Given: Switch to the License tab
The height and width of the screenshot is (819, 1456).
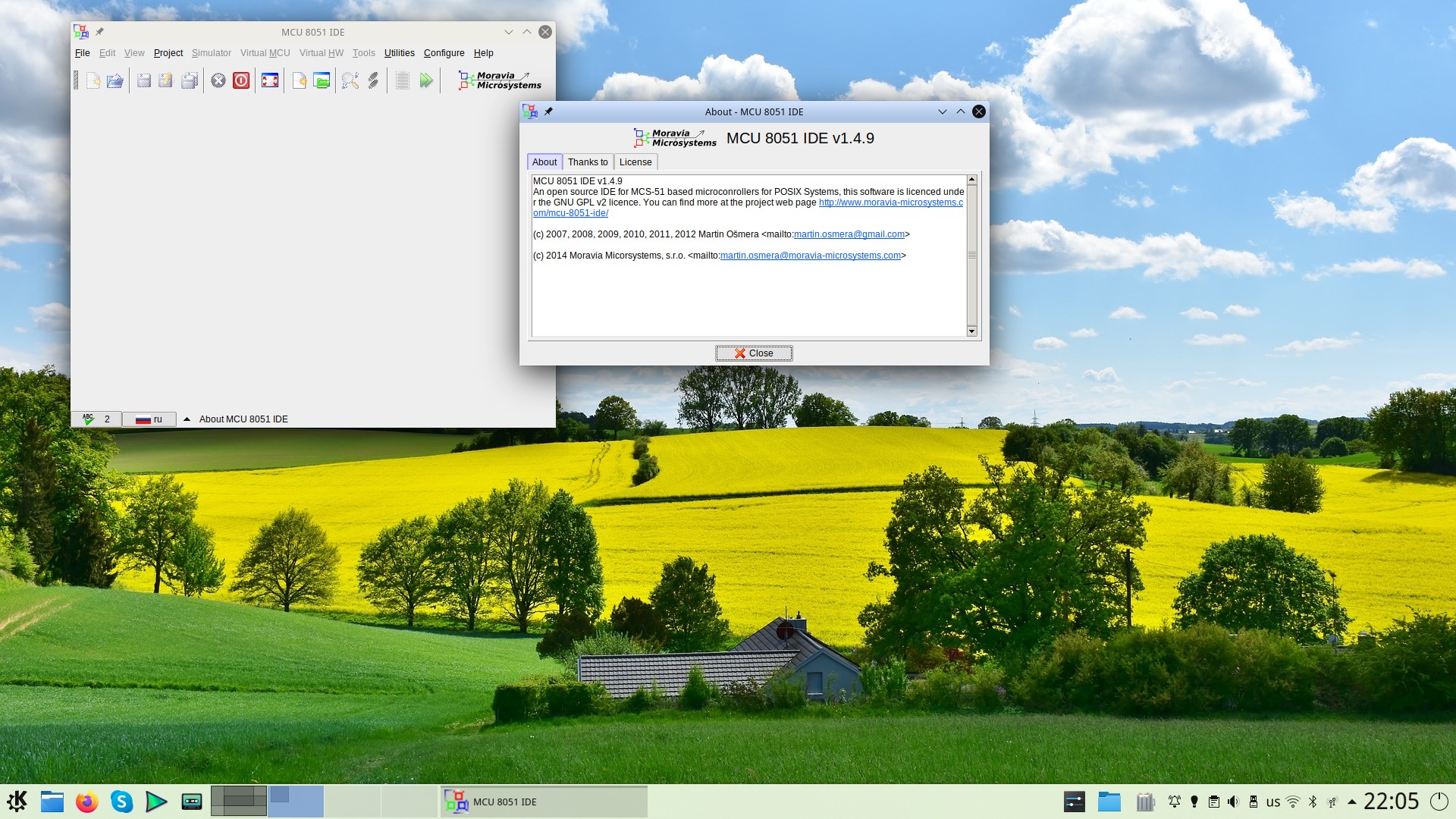Looking at the screenshot, I should point(635,162).
